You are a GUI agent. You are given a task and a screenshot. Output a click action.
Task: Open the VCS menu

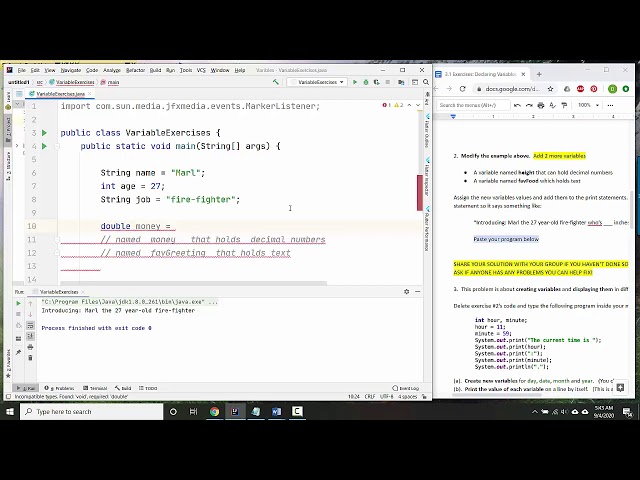click(x=201, y=70)
